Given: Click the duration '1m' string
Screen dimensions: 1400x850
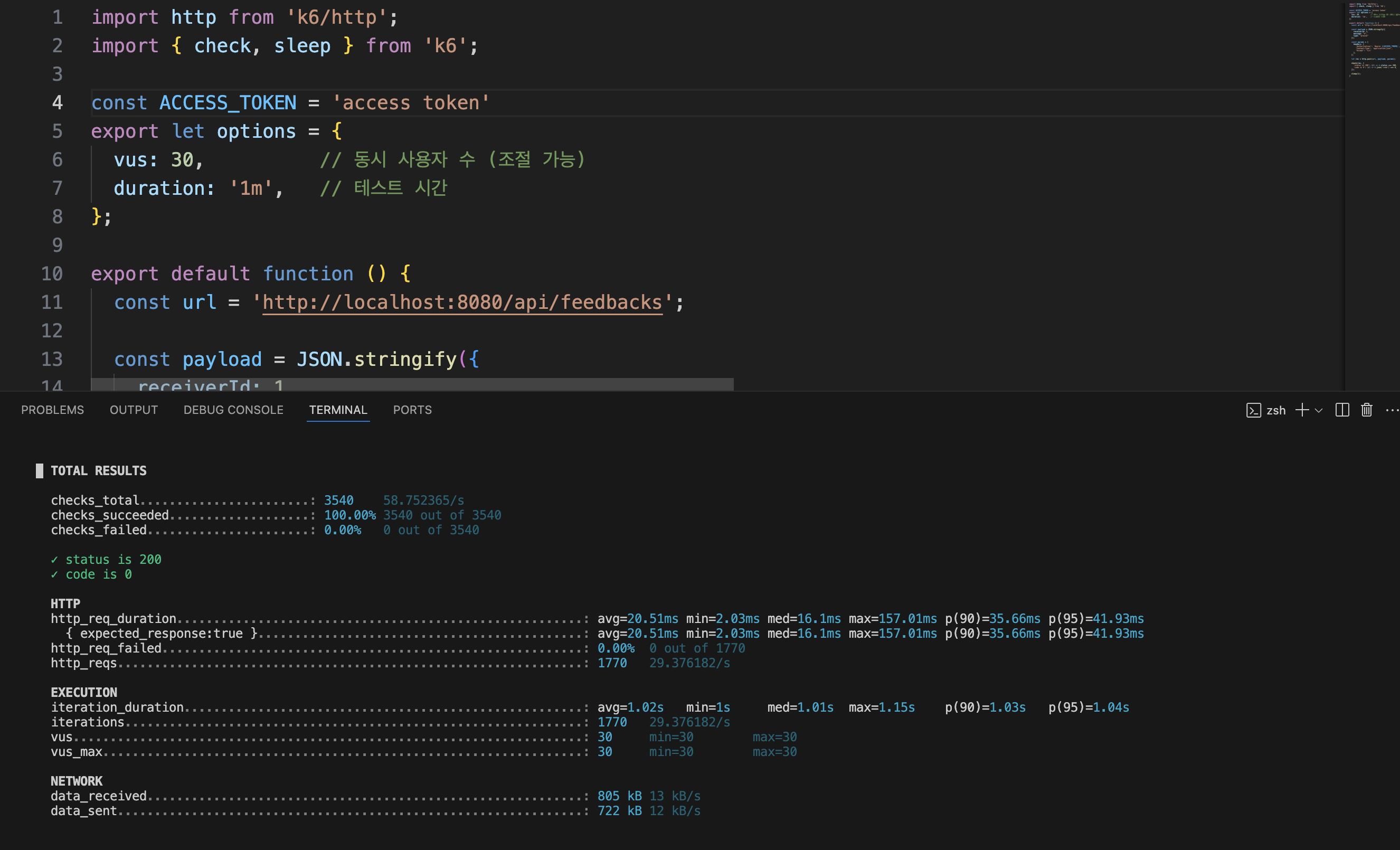Looking at the screenshot, I should [x=251, y=188].
